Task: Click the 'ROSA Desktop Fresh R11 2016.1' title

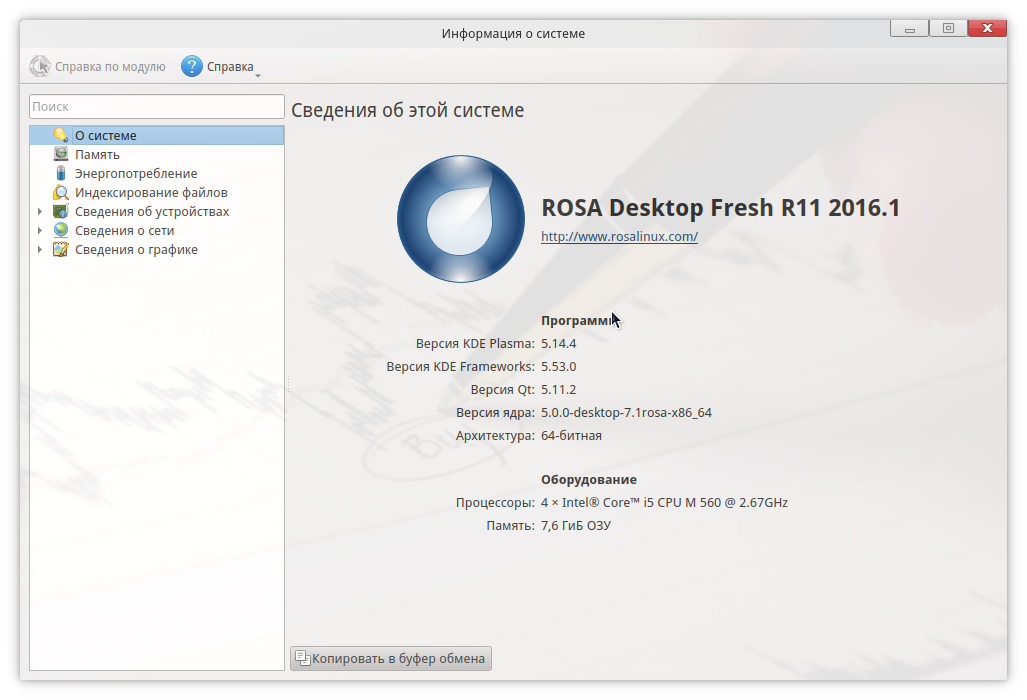Action: pos(720,208)
